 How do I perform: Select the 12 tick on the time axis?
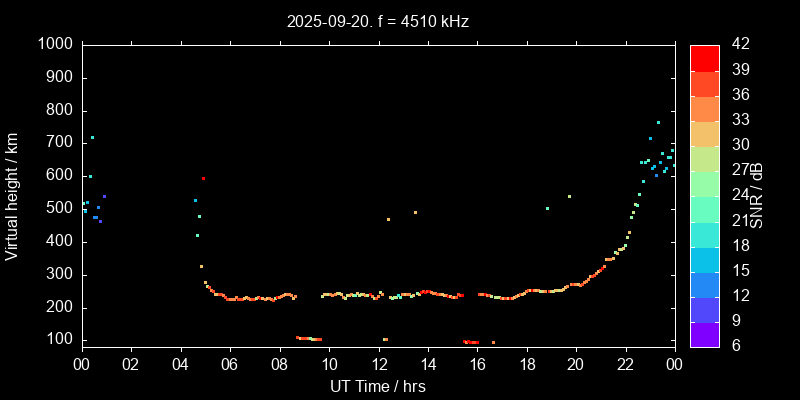[378, 363]
